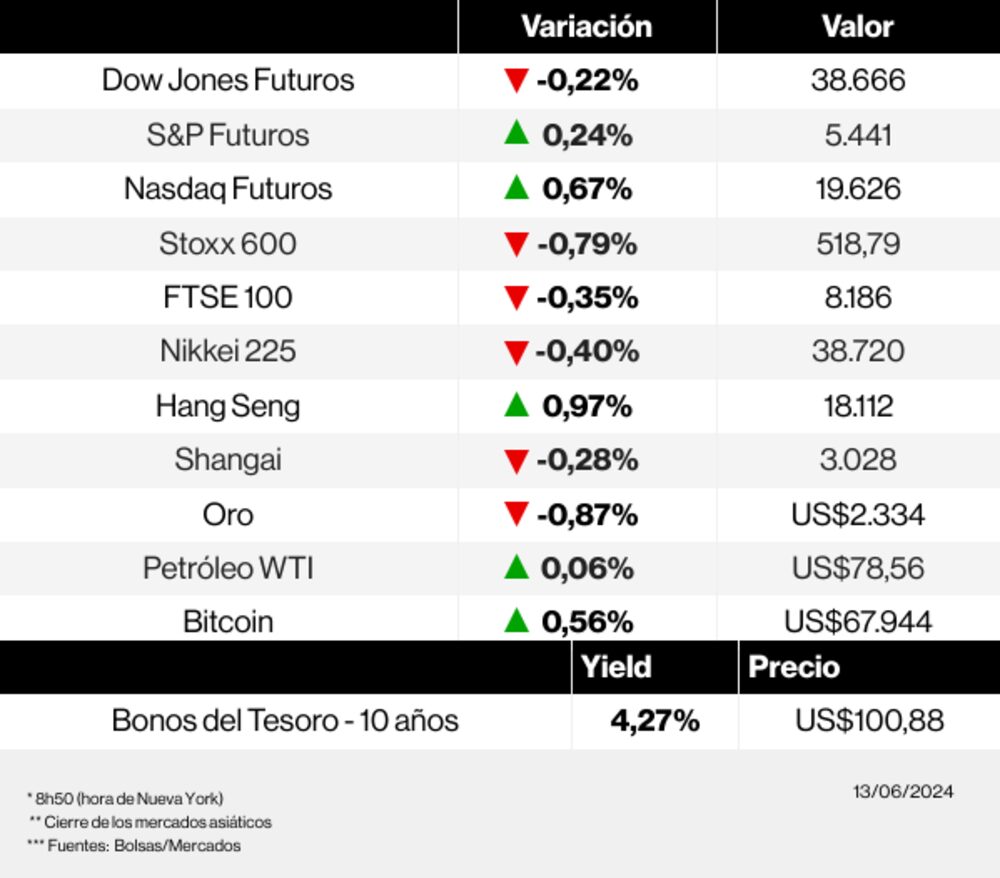Click the green up arrow for Nasdaq Futuros
Viewport: 1000px width, 878px height.
point(516,187)
